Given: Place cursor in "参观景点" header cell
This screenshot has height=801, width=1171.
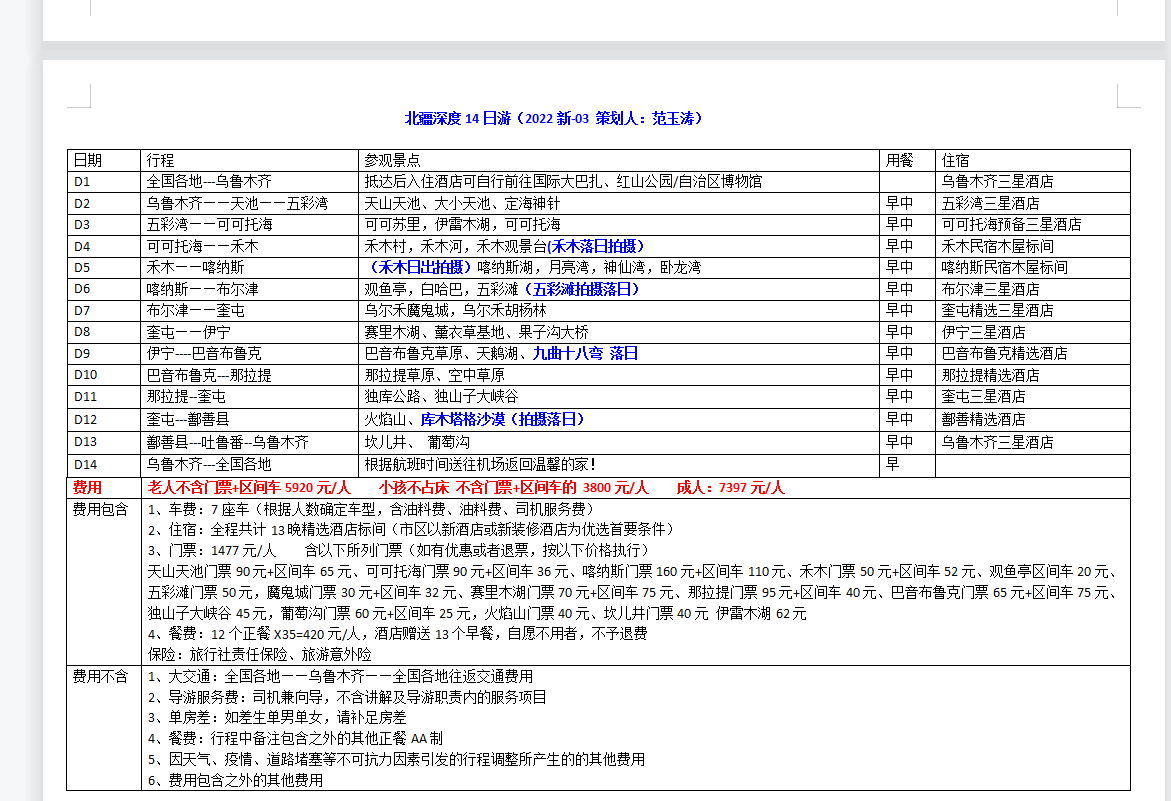Looking at the screenshot, I should pyautogui.click(x=392, y=160).
